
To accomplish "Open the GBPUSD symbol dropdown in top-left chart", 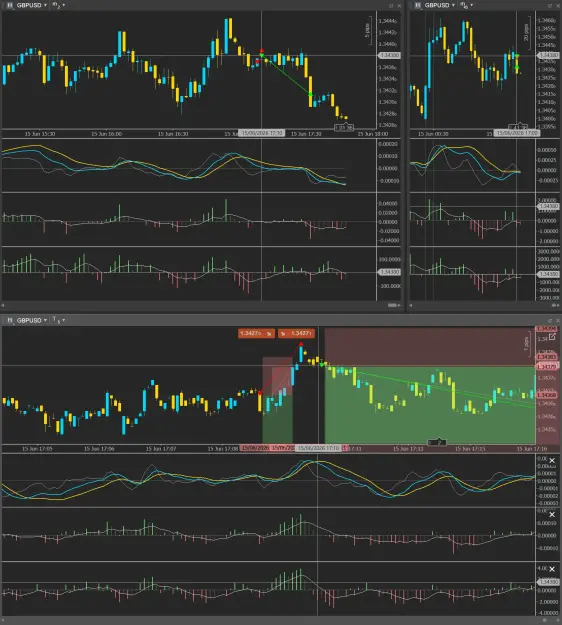I will (31, 5).
